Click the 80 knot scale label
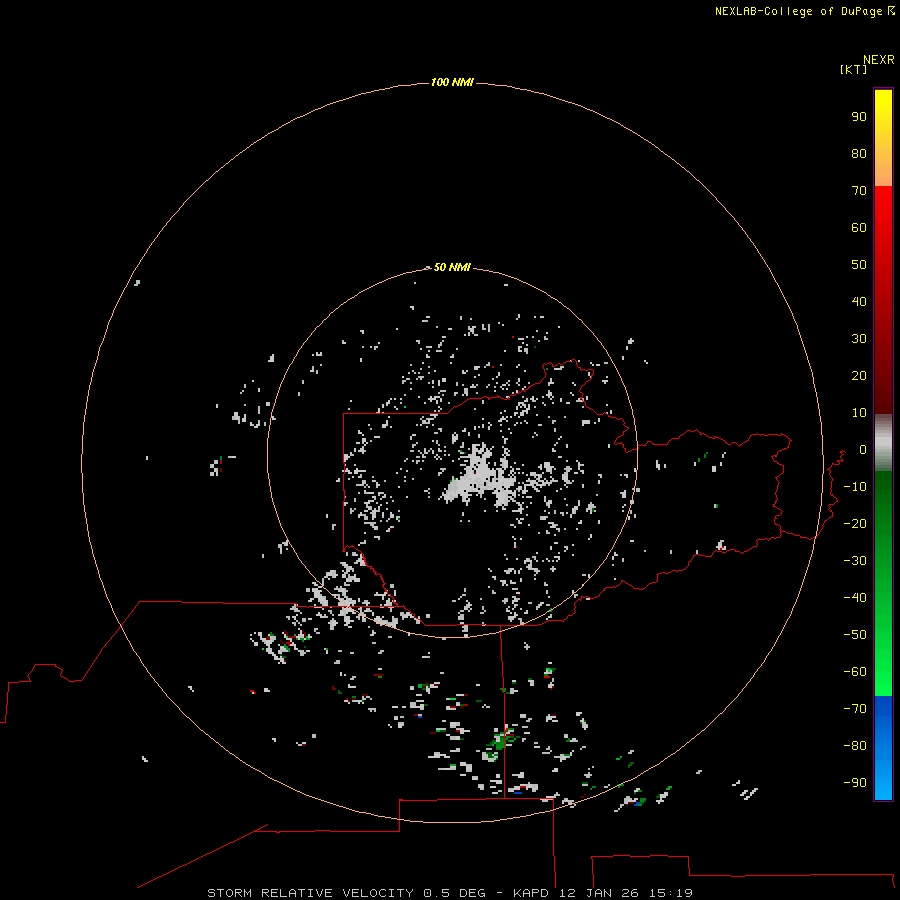The width and height of the screenshot is (900, 900). 859,154
